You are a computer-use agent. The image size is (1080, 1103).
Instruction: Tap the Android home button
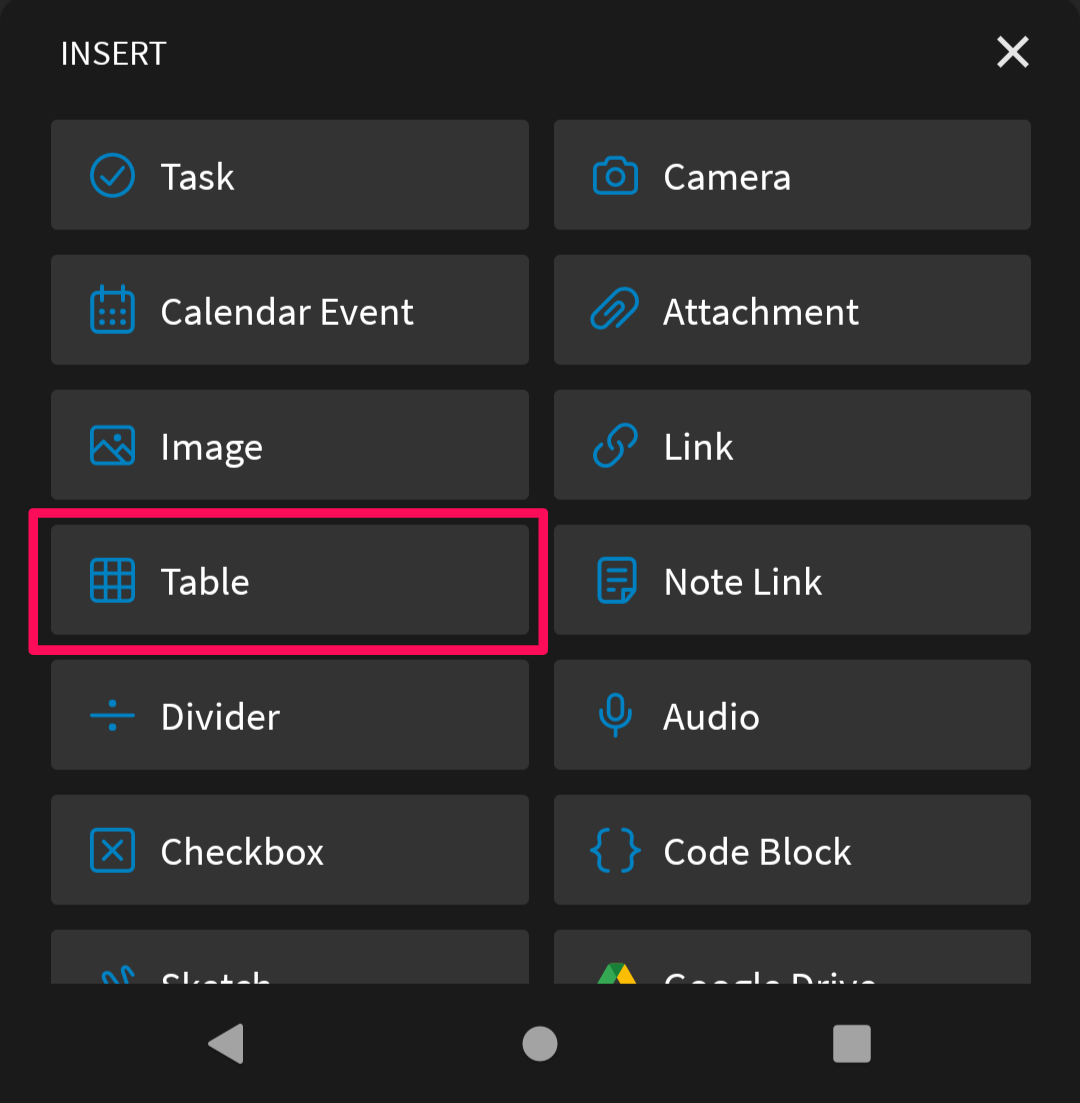[x=539, y=1043]
